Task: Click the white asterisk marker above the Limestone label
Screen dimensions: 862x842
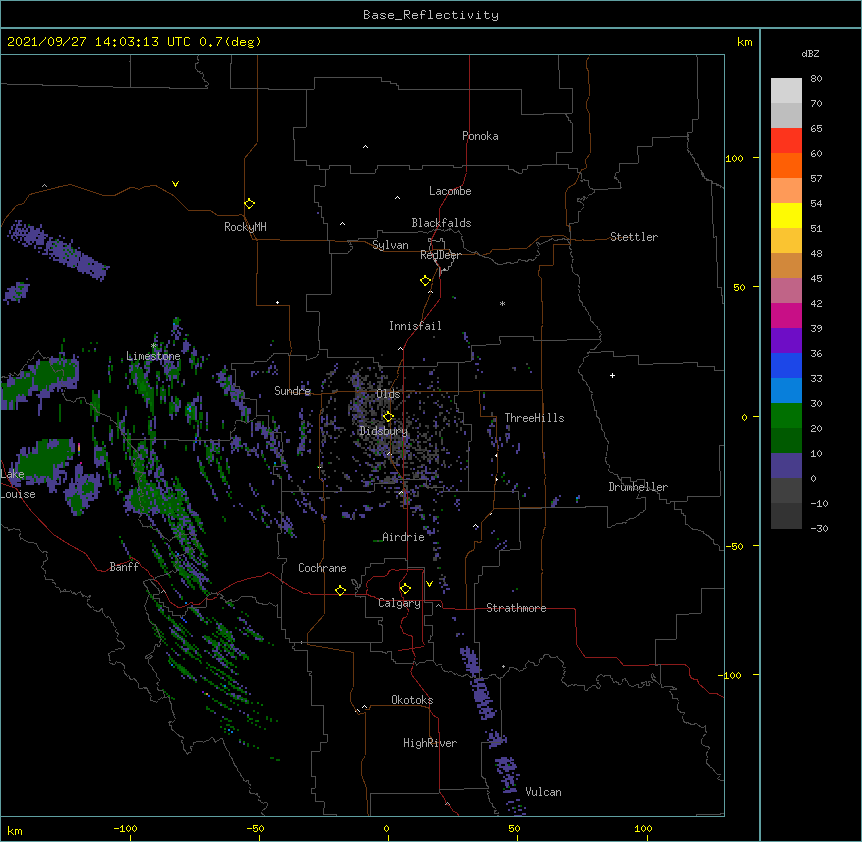Action: [154, 346]
